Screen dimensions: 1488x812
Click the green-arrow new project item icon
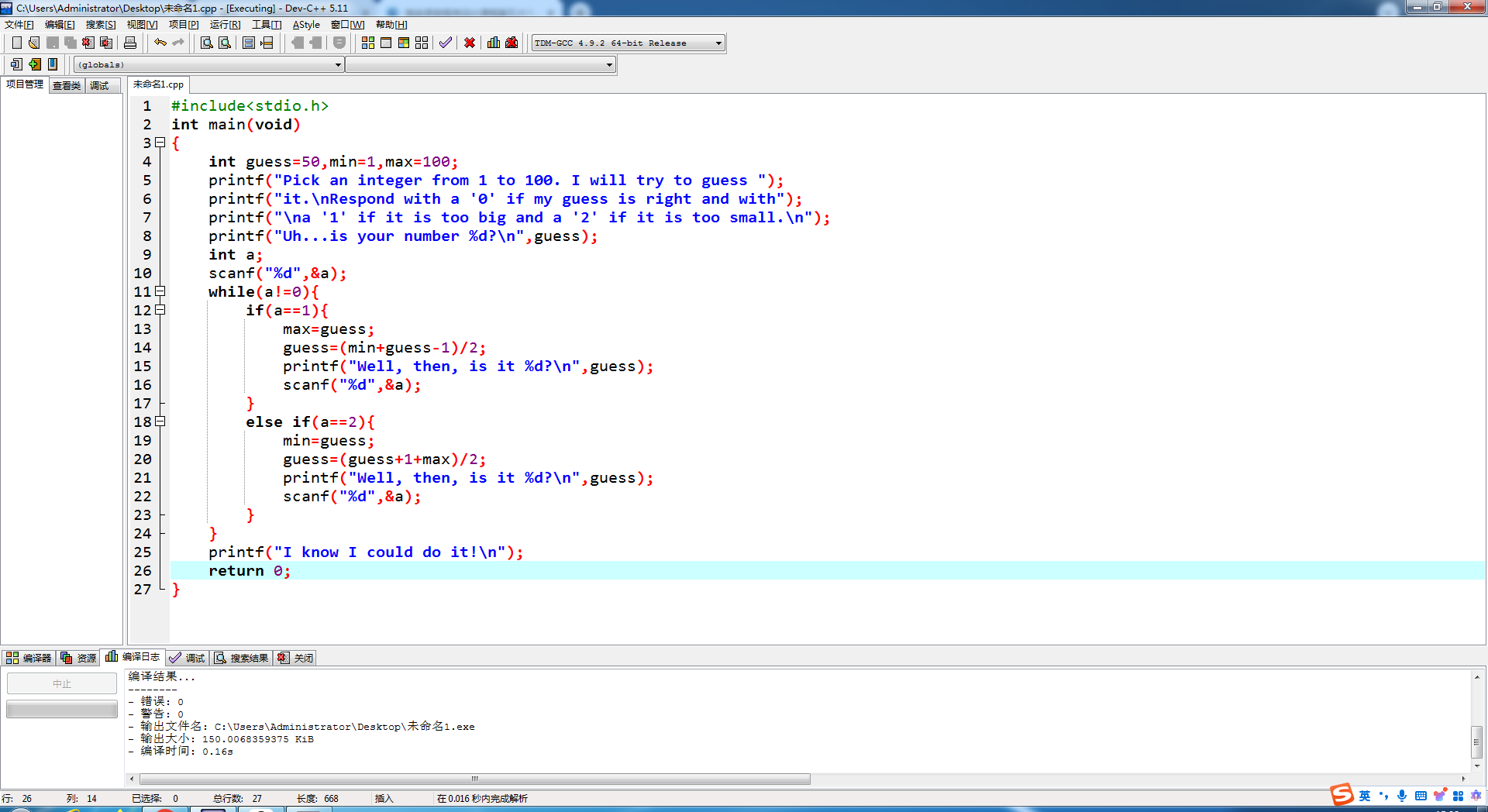click(34, 64)
